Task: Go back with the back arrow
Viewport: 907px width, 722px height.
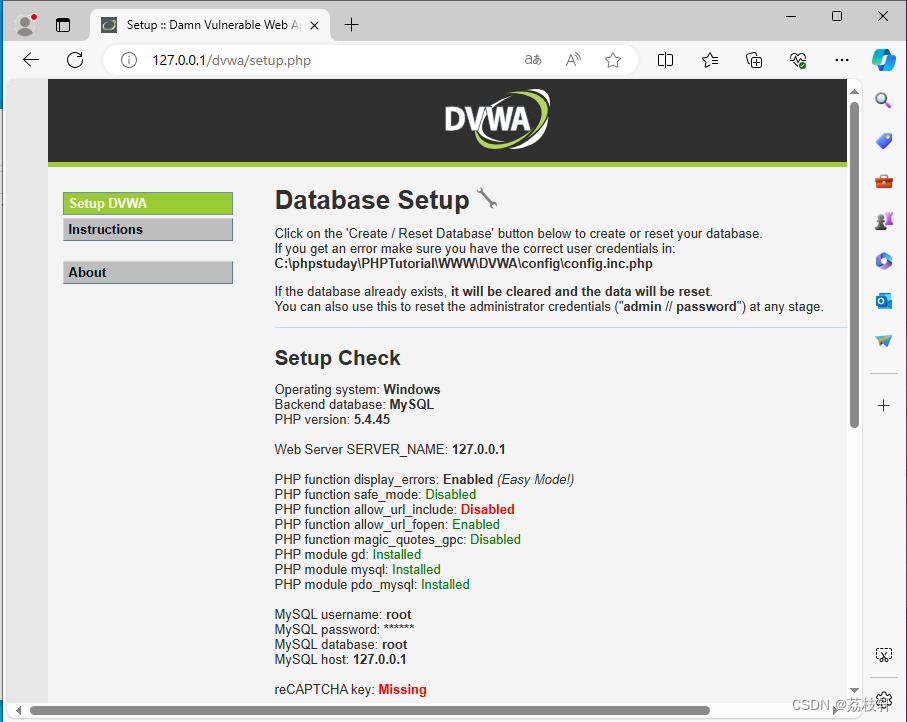Action: point(31,60)
